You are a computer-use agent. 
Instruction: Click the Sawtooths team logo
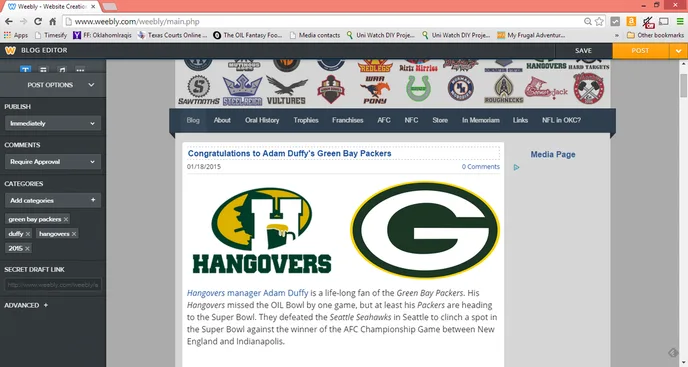click(x=199, y=90)
